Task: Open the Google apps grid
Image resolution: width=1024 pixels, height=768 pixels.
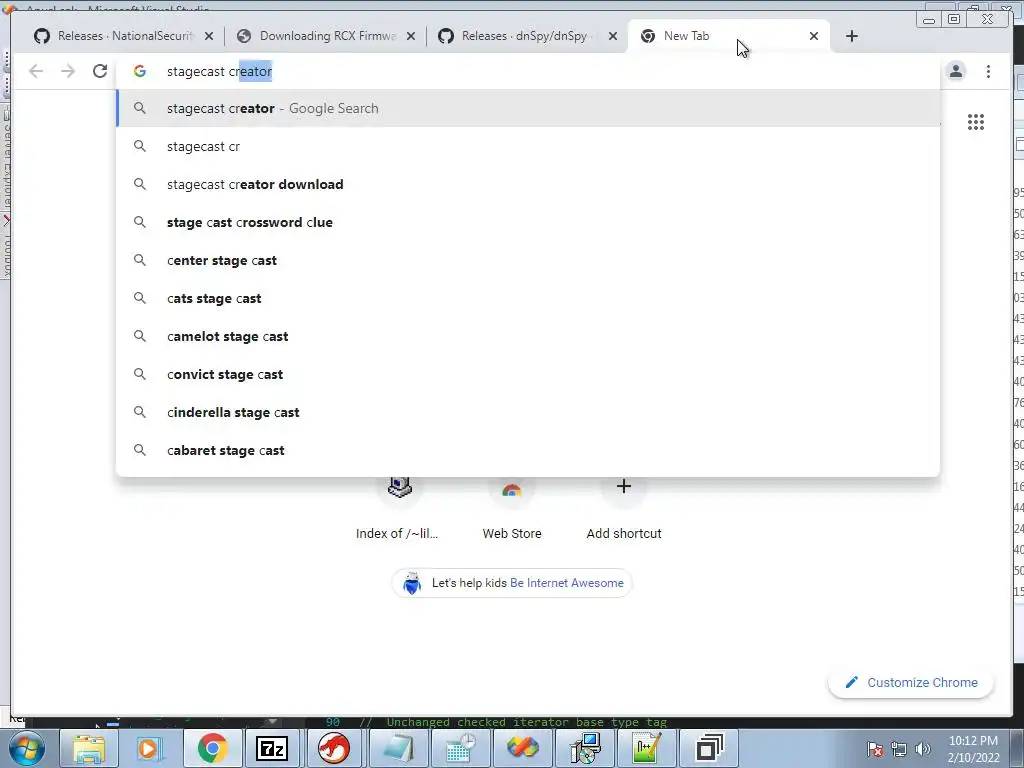Action: pyautogui.click(x=976, y=122)
